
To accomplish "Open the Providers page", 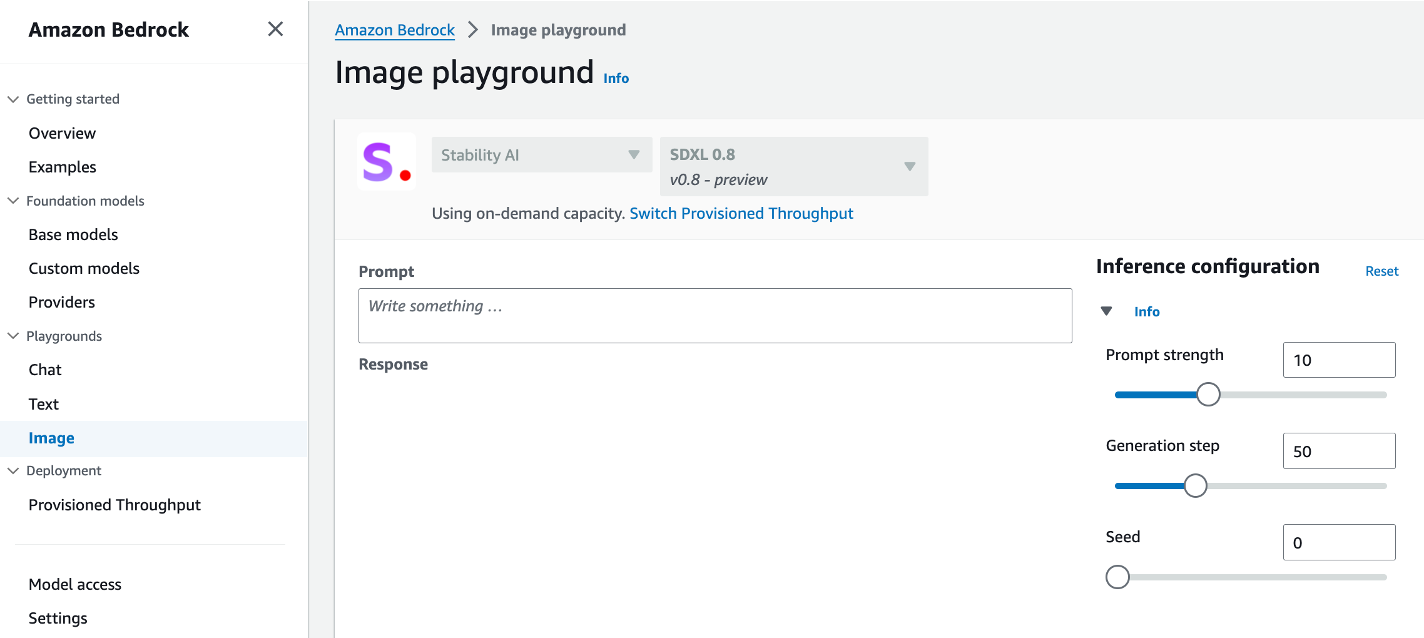I will tap(62, 302).
